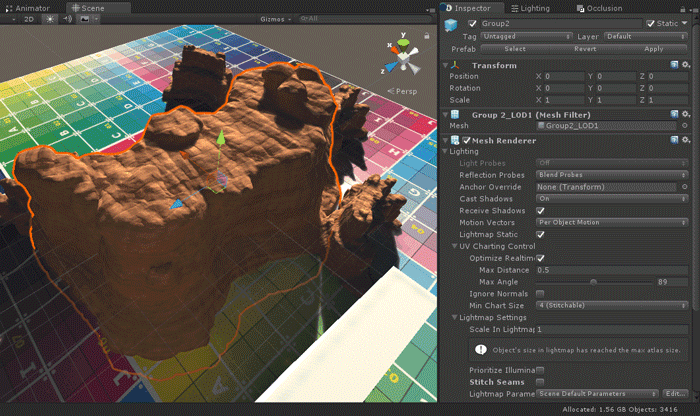700x416 pixels.
Task: Click Edit button for Lightmap Parameters
Action: pos(676,393)
